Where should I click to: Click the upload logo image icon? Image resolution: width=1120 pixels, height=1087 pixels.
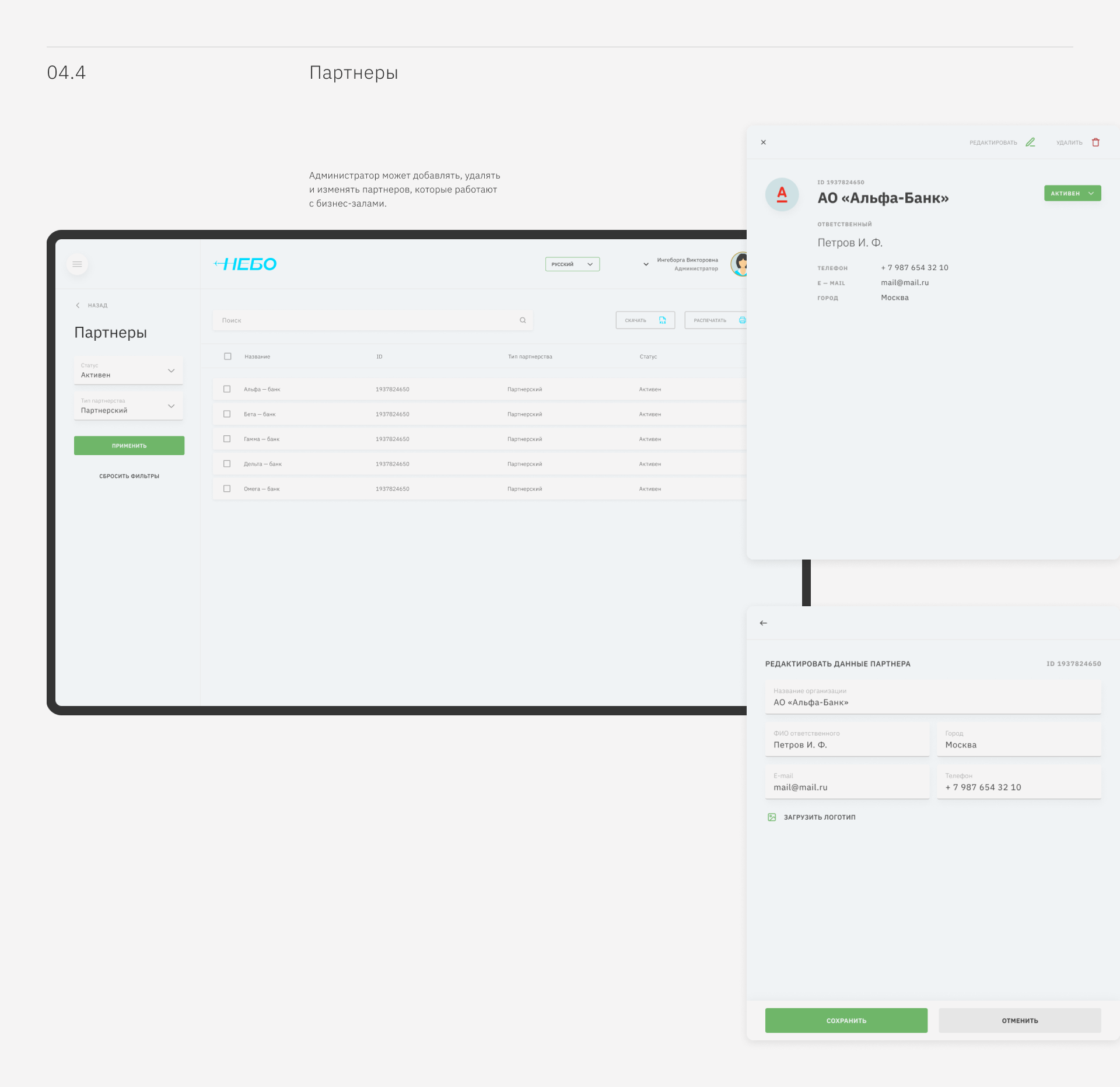click(772, 817)
